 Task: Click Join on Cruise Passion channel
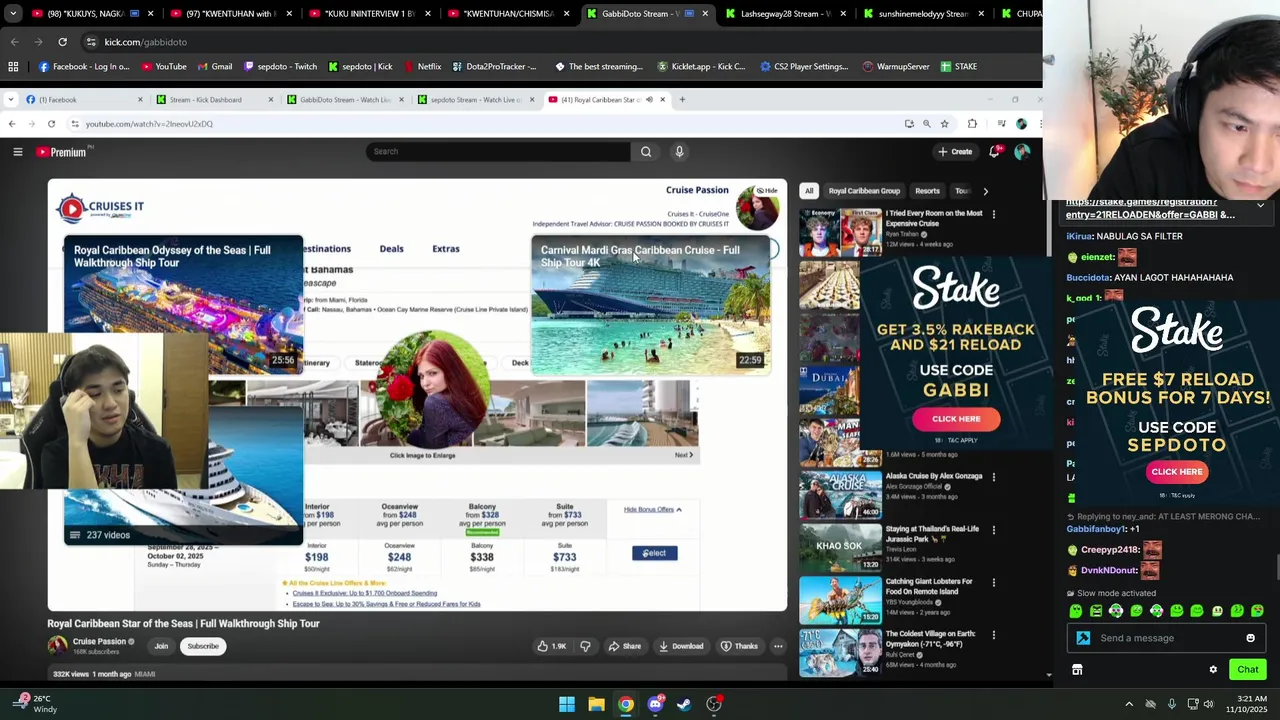tap(161, 646)
